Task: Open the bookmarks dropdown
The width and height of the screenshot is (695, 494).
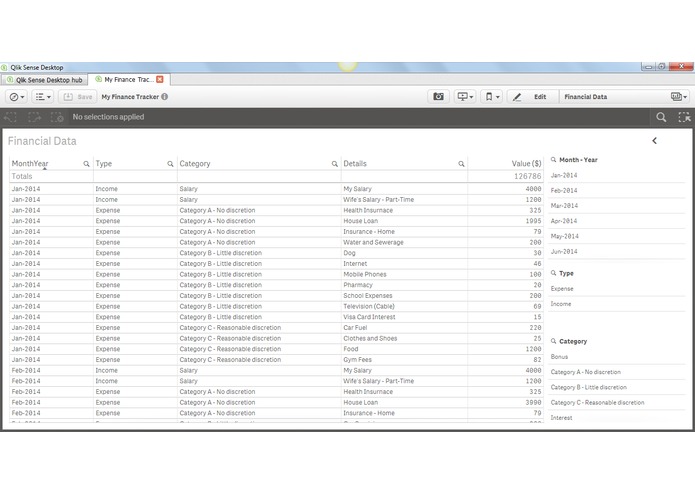Action: pyautogui.click(x=492, y=97)
